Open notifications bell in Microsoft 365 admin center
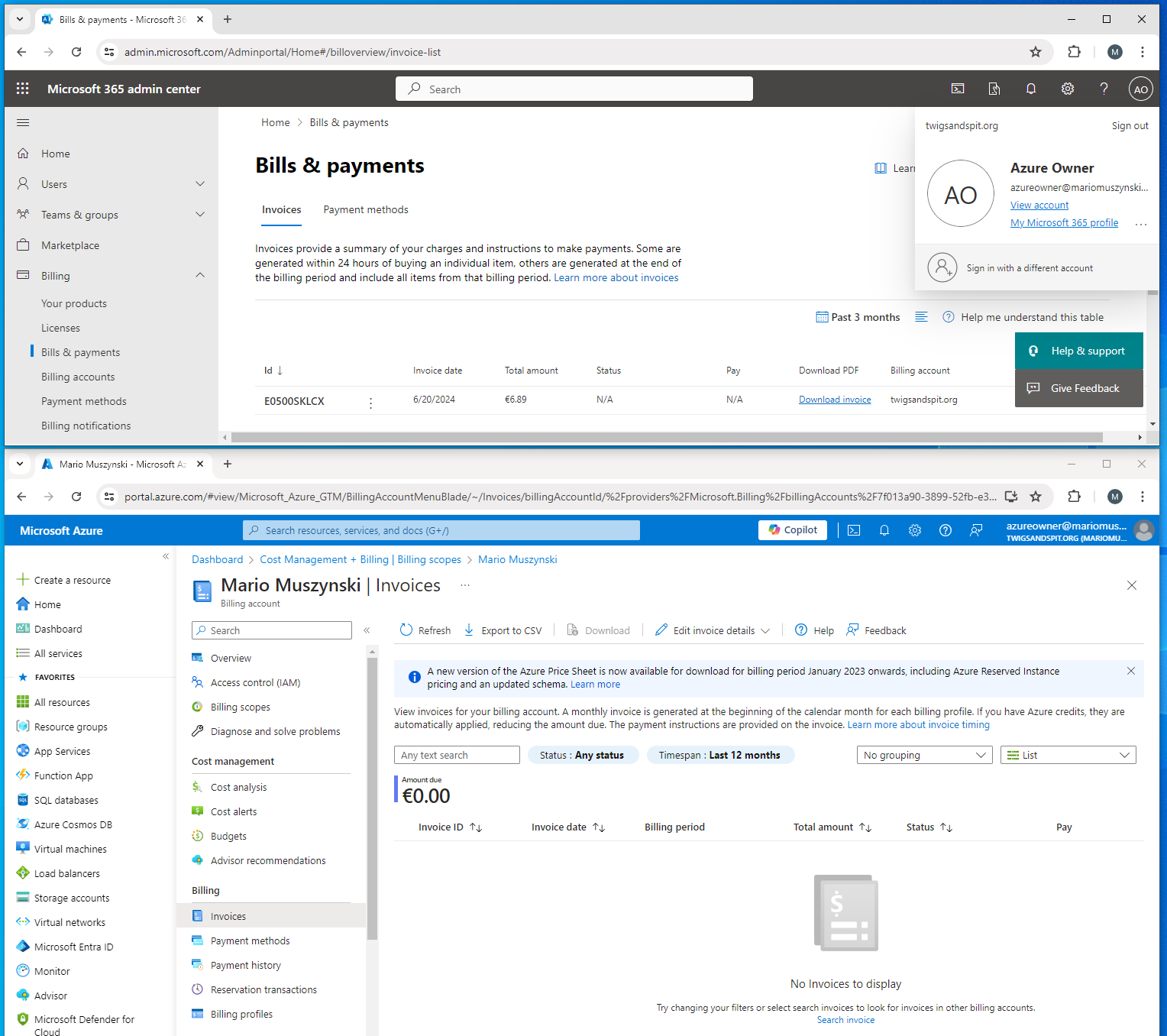Screen dimensions: 1167x1036 (x=1031, y=89)
